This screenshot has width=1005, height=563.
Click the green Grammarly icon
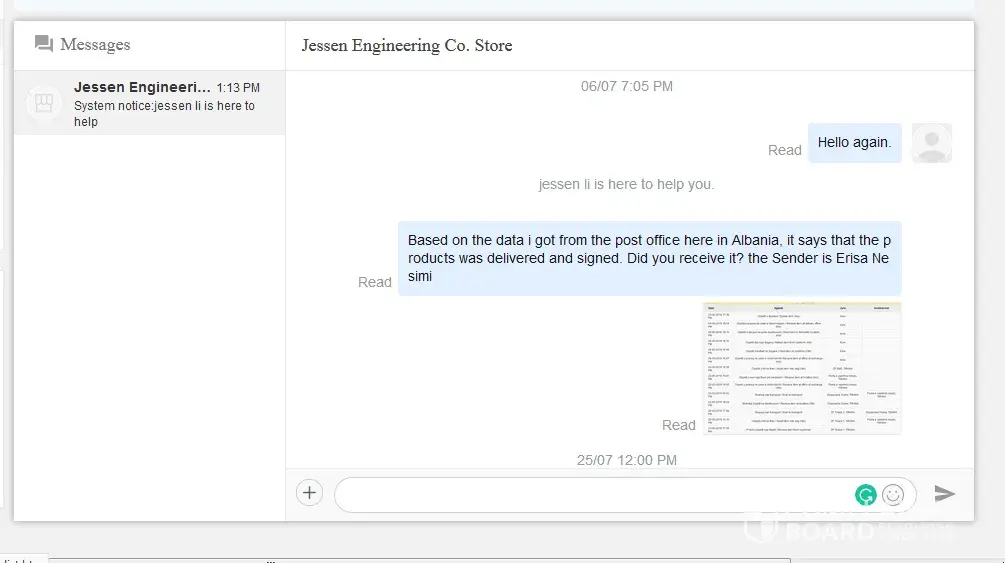pos(865,494)
